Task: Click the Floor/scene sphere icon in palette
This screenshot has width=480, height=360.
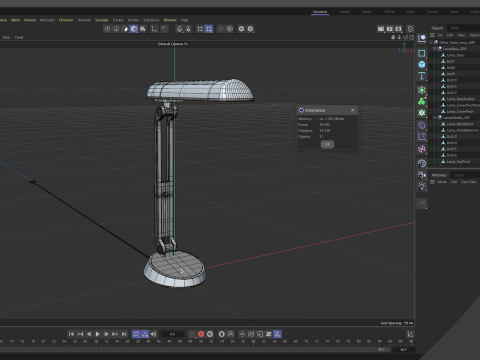Action: pyautogui.click(x=422, y=163)
